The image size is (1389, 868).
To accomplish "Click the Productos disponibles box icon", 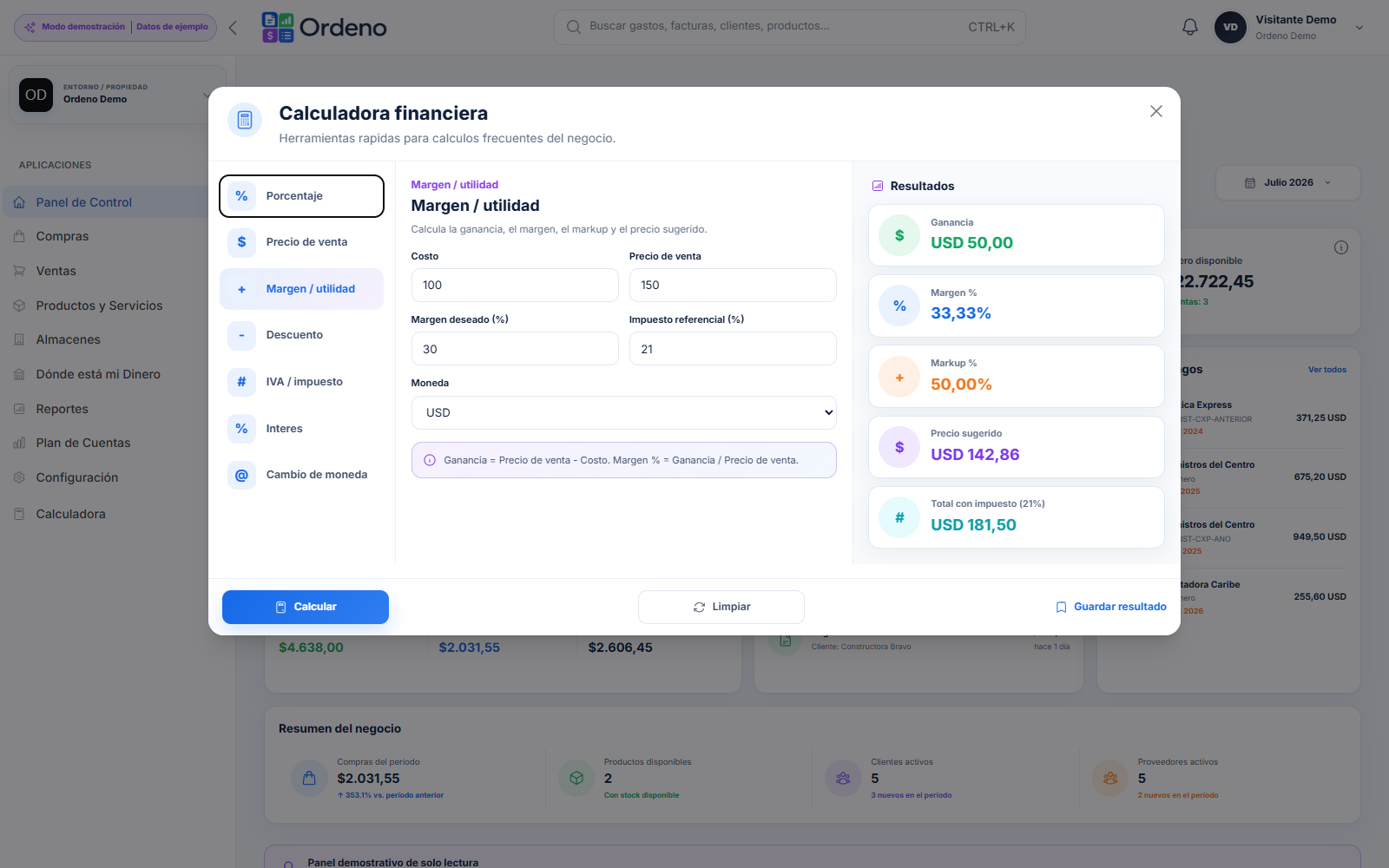I will (576, 779).
